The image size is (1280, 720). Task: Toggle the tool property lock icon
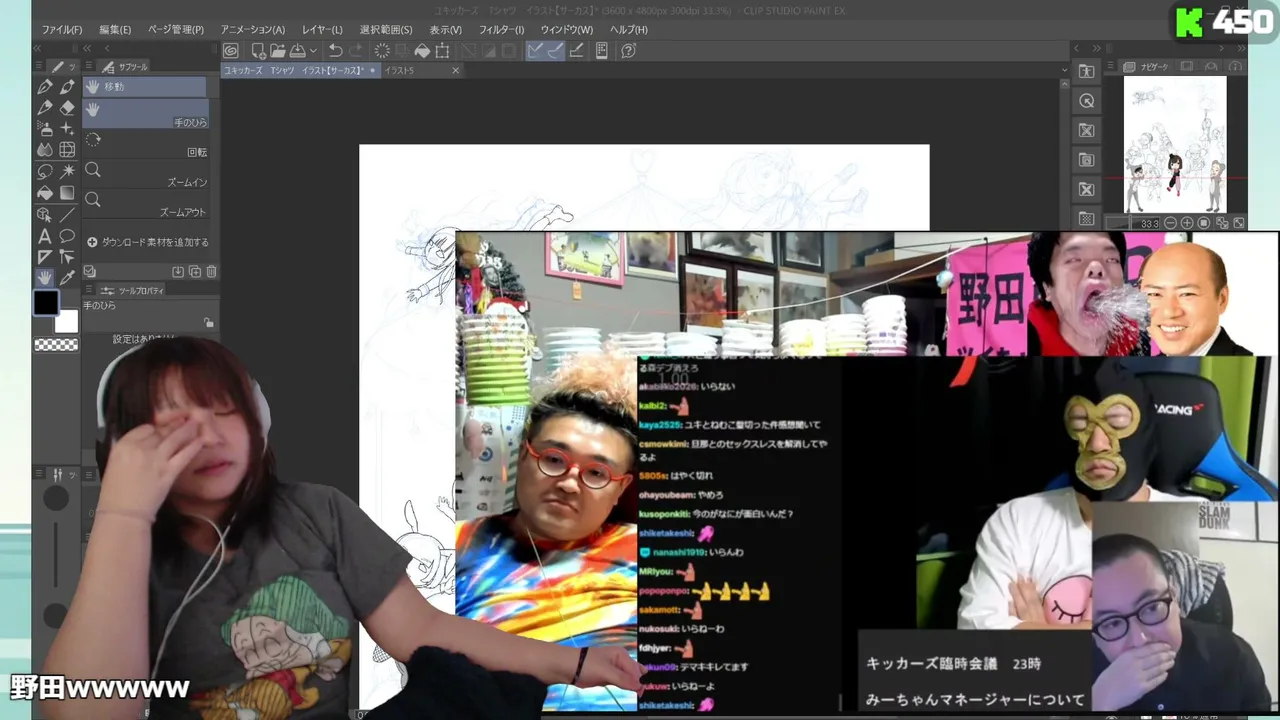208,322
